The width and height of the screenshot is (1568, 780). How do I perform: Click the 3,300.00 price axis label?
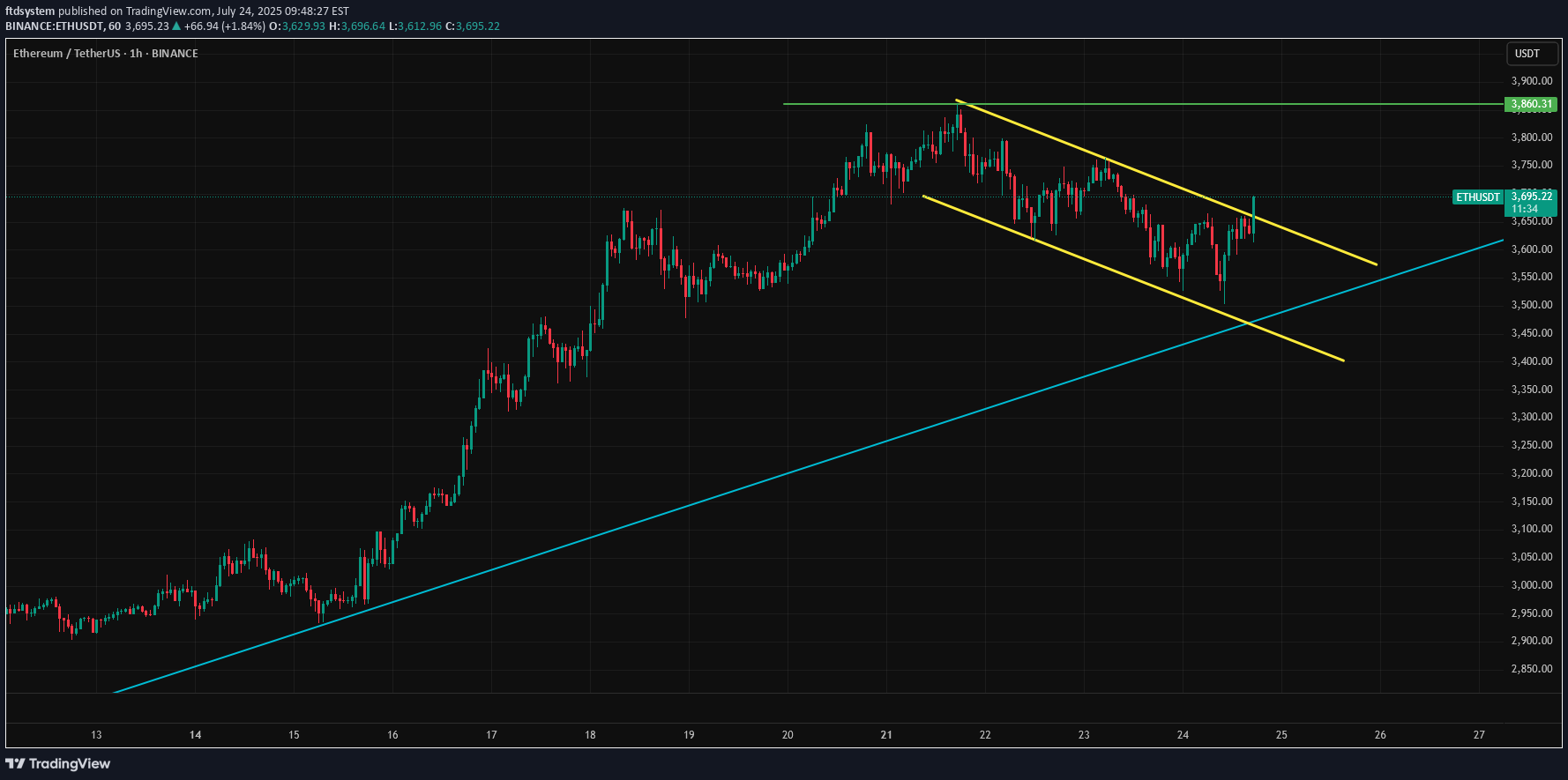click(x=1532, y=417)
